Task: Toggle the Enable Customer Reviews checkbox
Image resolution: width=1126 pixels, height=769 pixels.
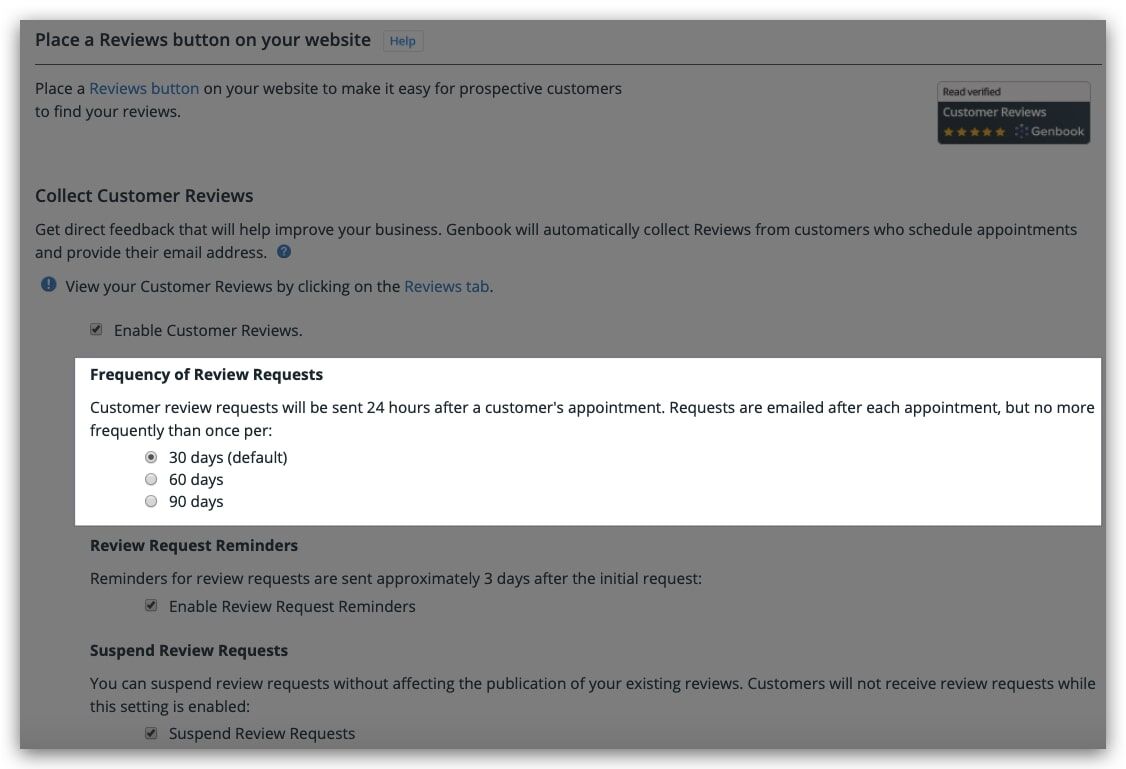Action: pos(96,330)
